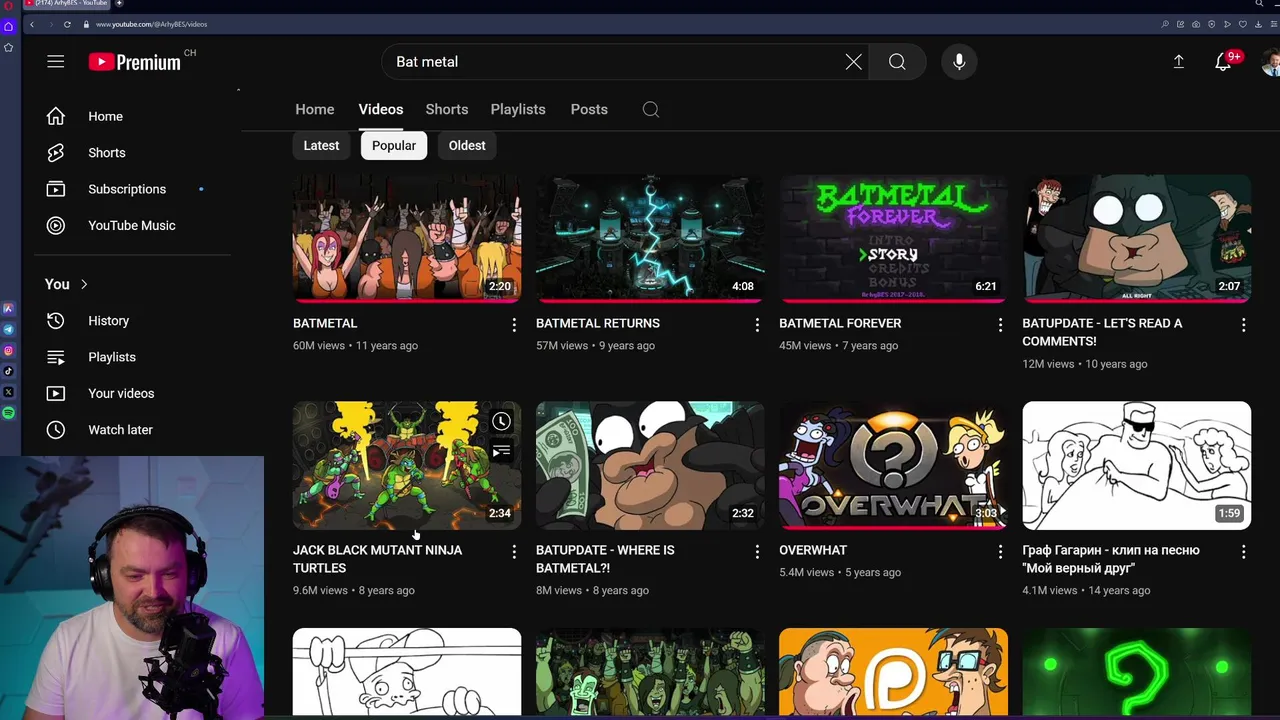
Task: Switch to the channel Posts tab
Action: tap(589, 109)
